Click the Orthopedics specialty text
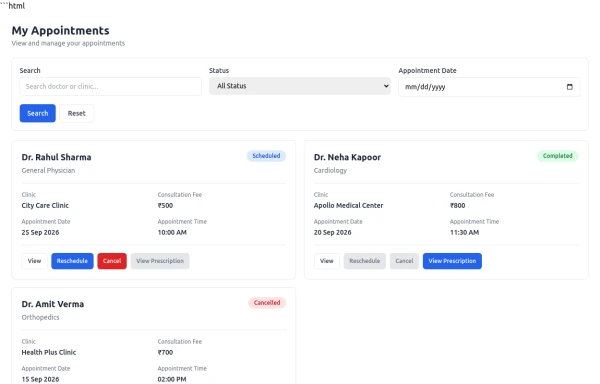This screenshot has width=600, height=384. (x=40, y=317)
